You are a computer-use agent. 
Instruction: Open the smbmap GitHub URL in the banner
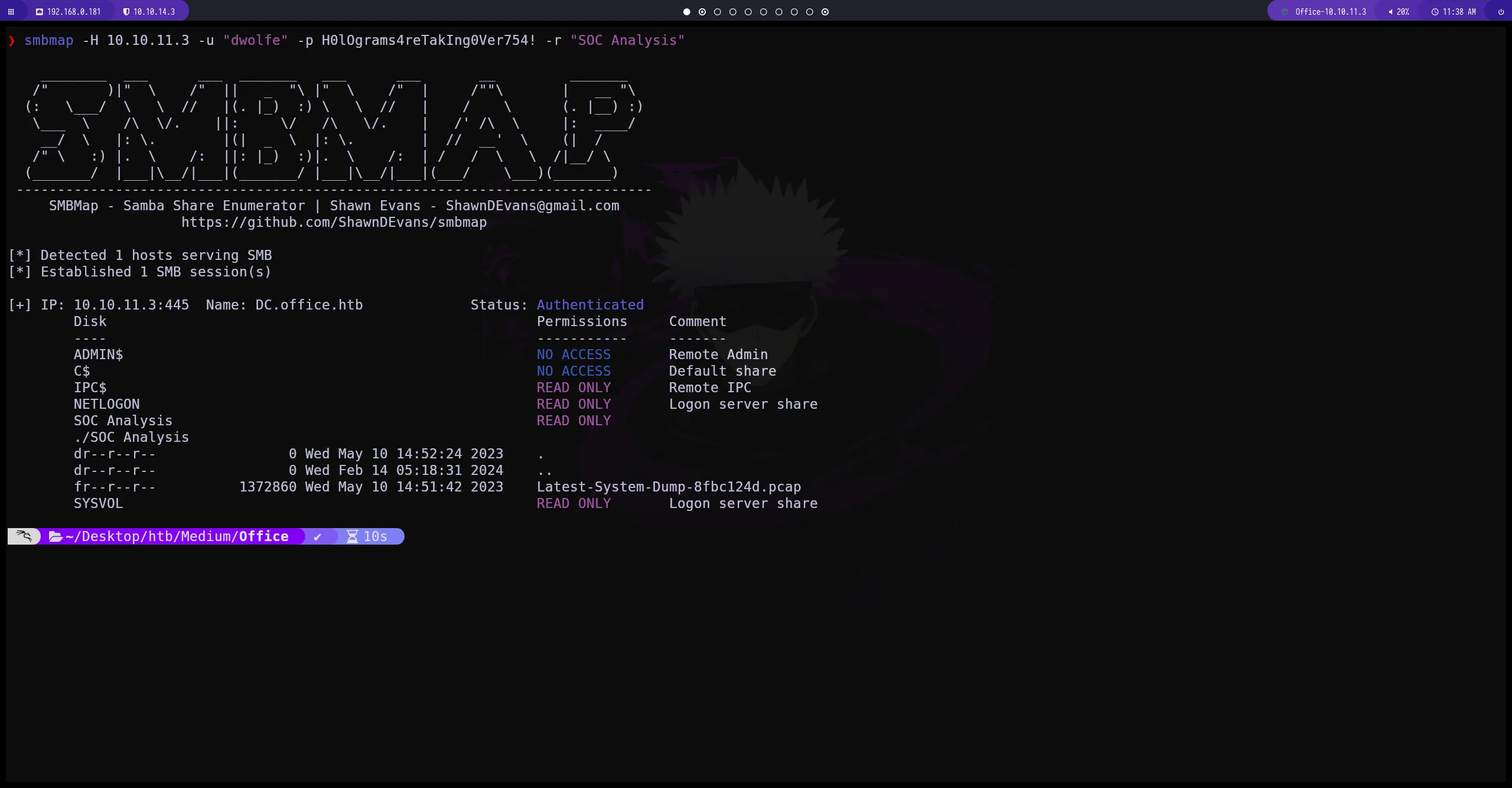tap(334, 223)
